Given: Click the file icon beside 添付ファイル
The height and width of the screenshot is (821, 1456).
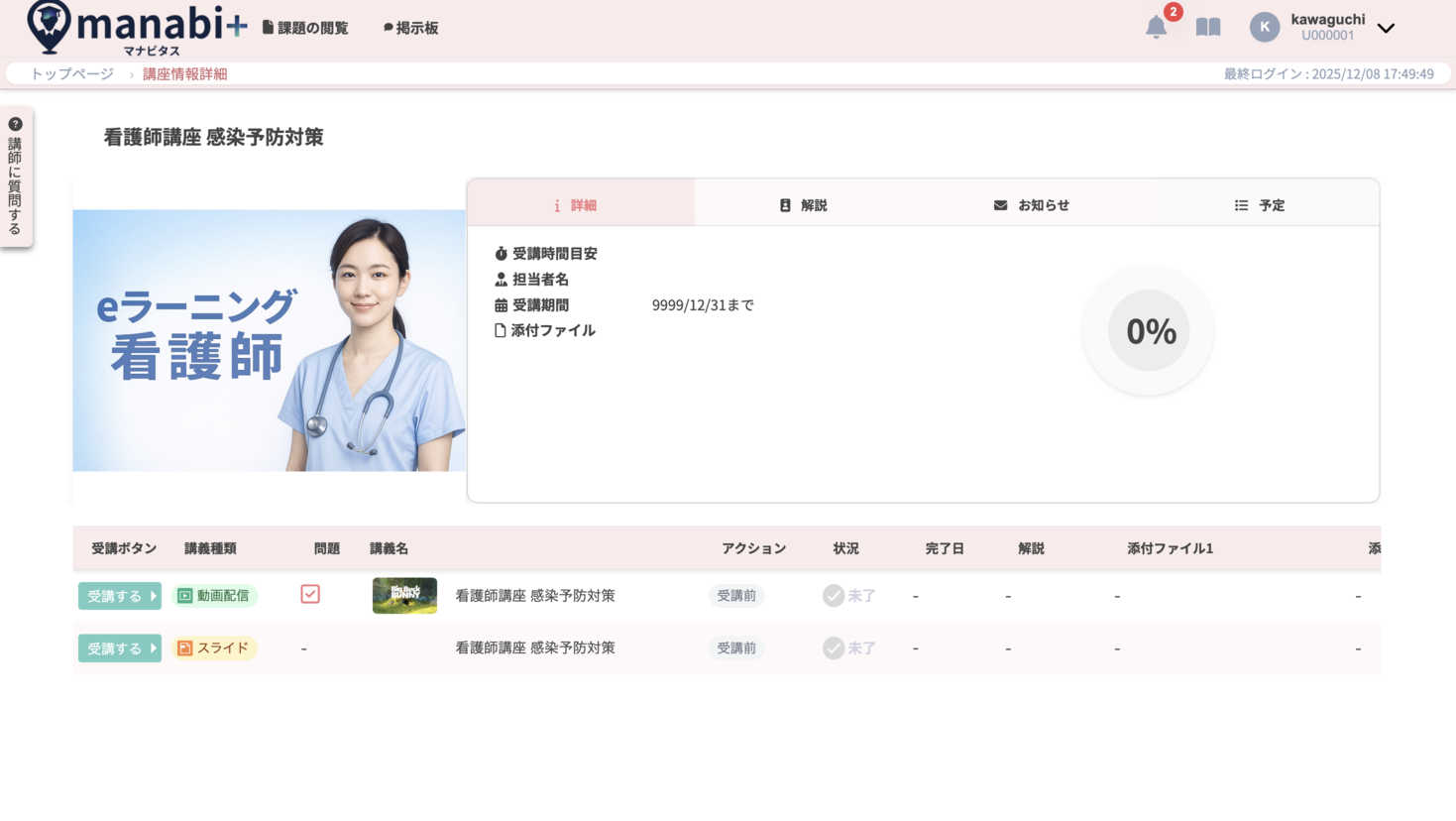Looking at the screenshot, I should 501,330.
